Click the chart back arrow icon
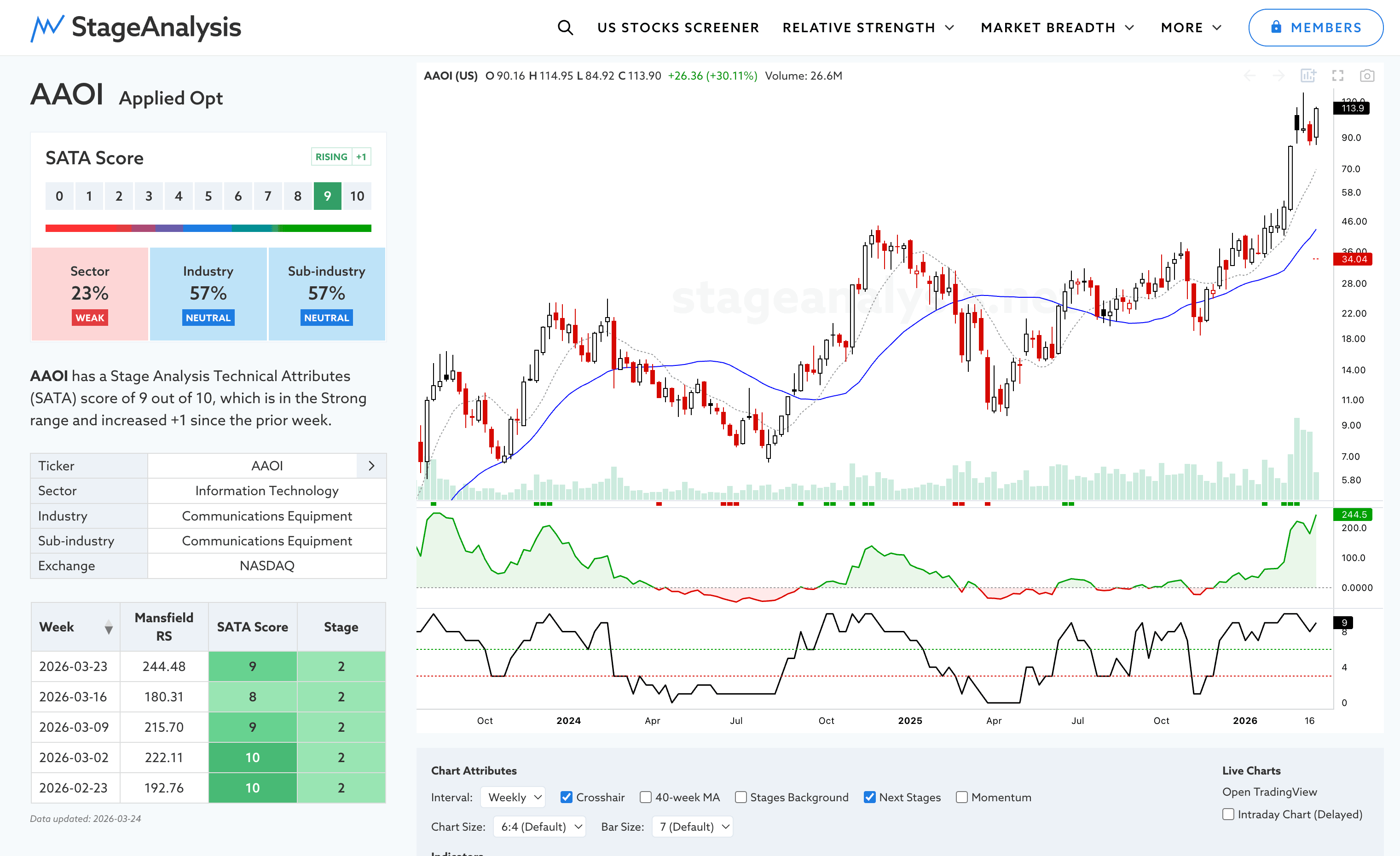Image resolution: width=1400 pixels, height=856 pixels. click(x=1250, y=75)
